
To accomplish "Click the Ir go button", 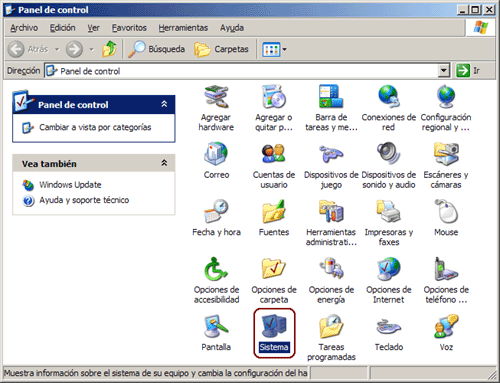I will (x=468, y=71).
